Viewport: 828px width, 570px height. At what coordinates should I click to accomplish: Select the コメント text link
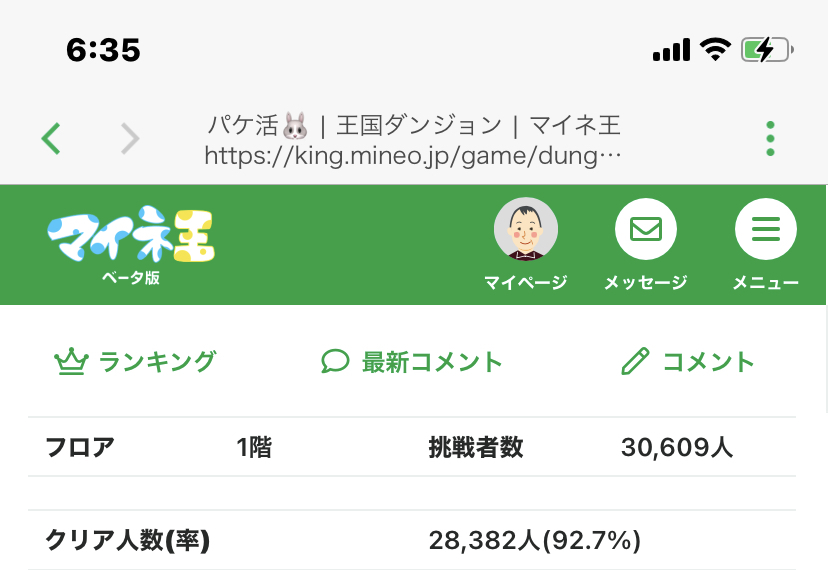tap(708, 361)
